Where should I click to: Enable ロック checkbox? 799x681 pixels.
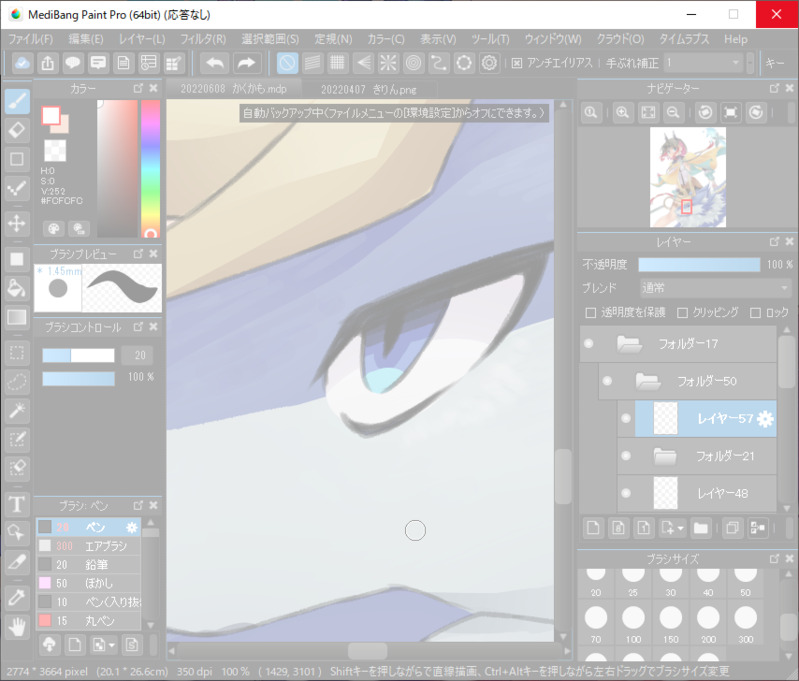[756, 313]
